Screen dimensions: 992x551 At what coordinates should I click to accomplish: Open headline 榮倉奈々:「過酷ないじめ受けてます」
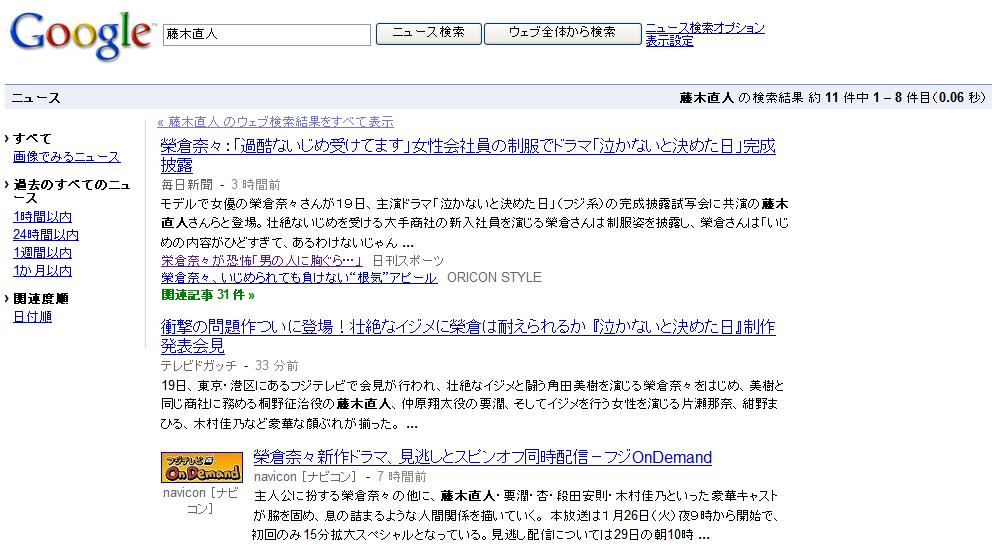pos(468,155)
